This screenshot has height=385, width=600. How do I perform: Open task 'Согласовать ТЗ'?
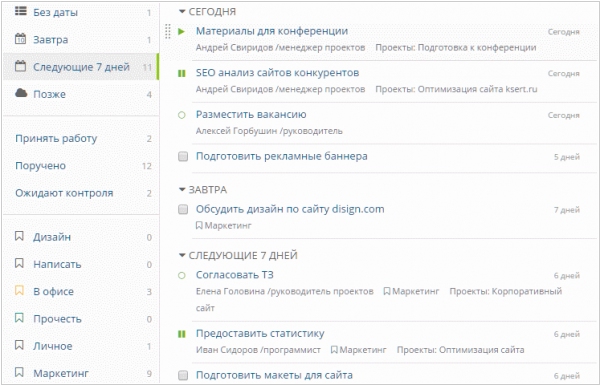(x=235, y=275)
